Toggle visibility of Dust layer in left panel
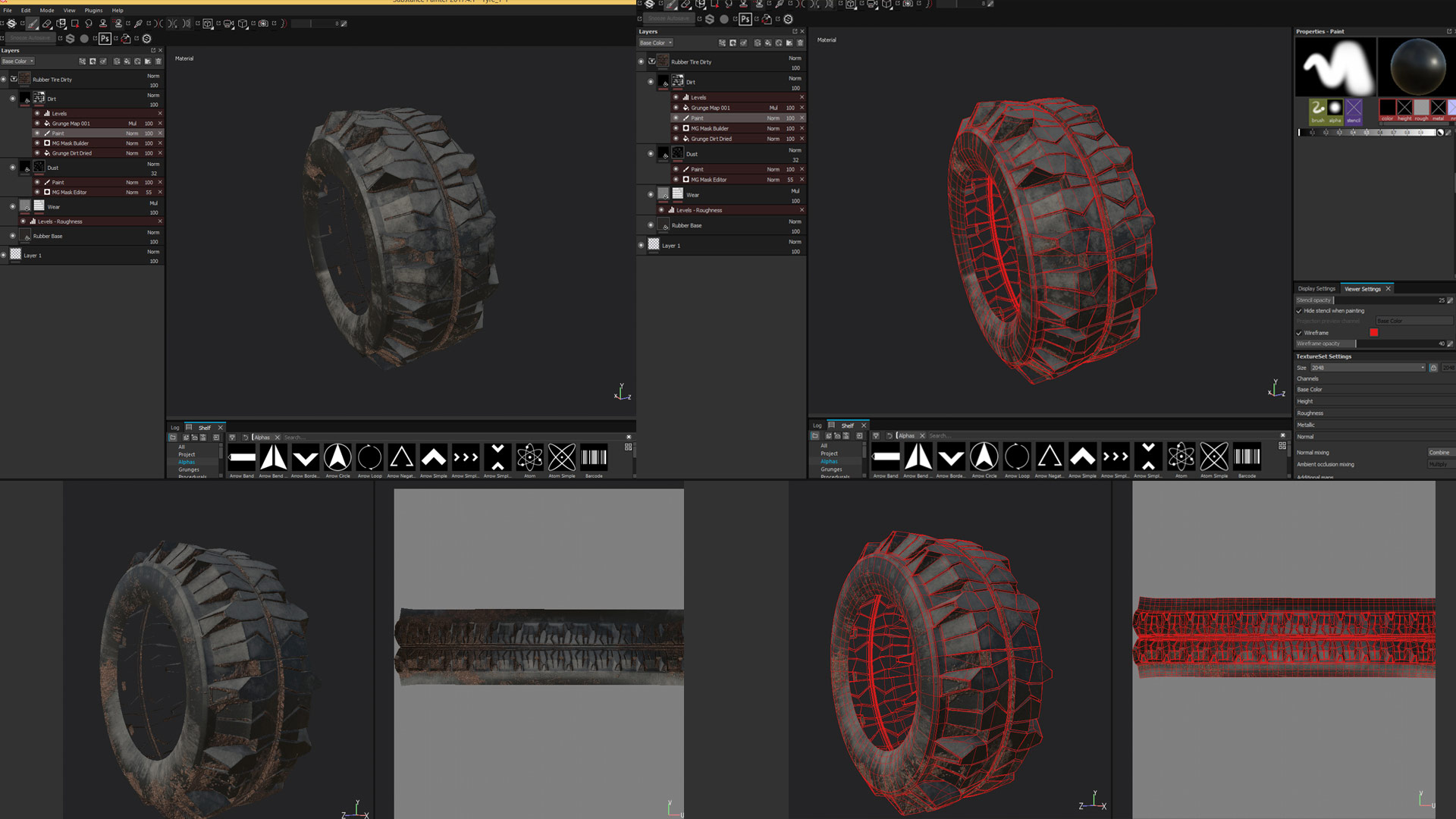1456x819 pixels. click(x=13, y=168)
